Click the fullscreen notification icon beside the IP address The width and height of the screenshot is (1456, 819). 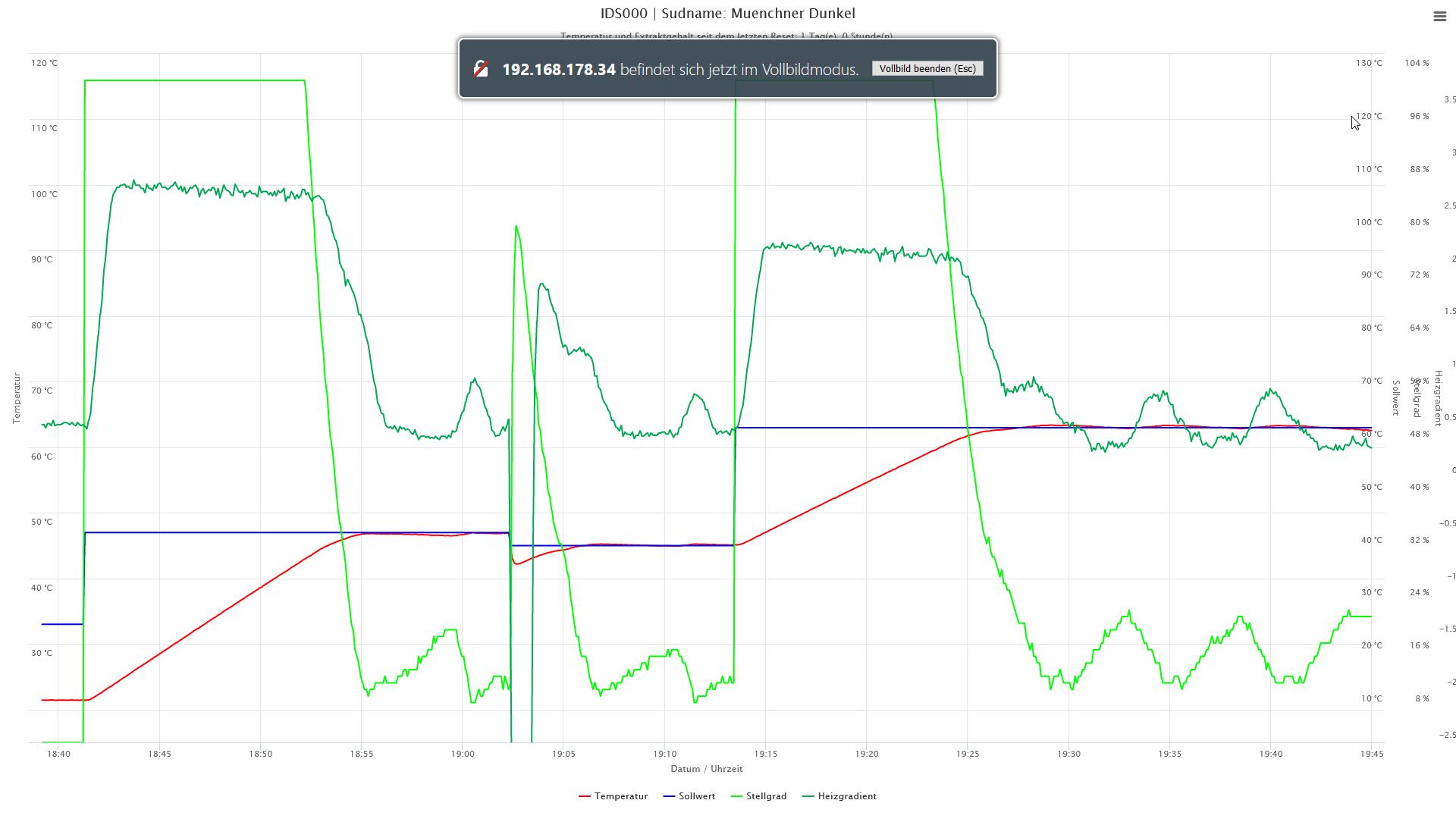tap(481, 69)
